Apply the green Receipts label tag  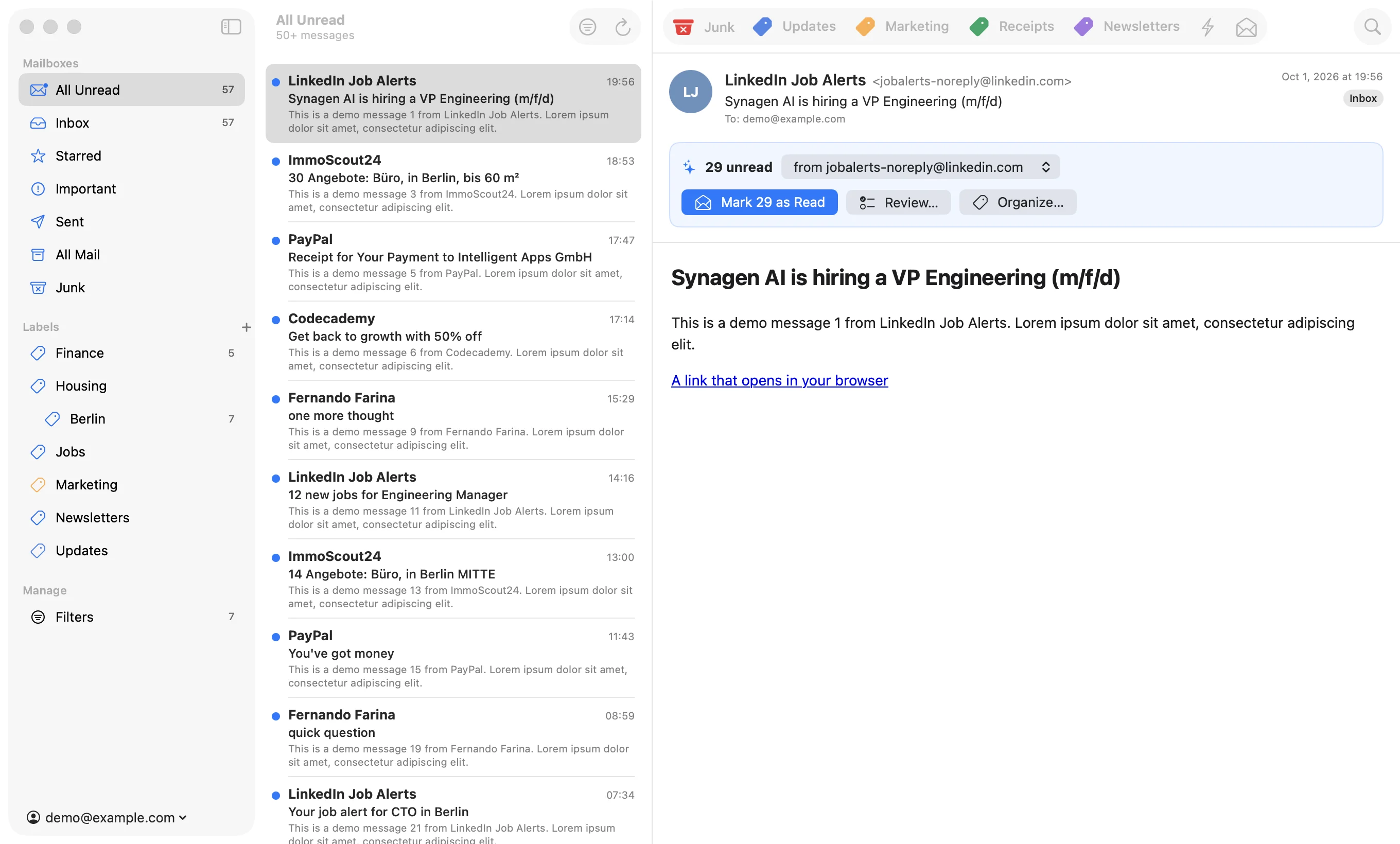[1011, 27]
